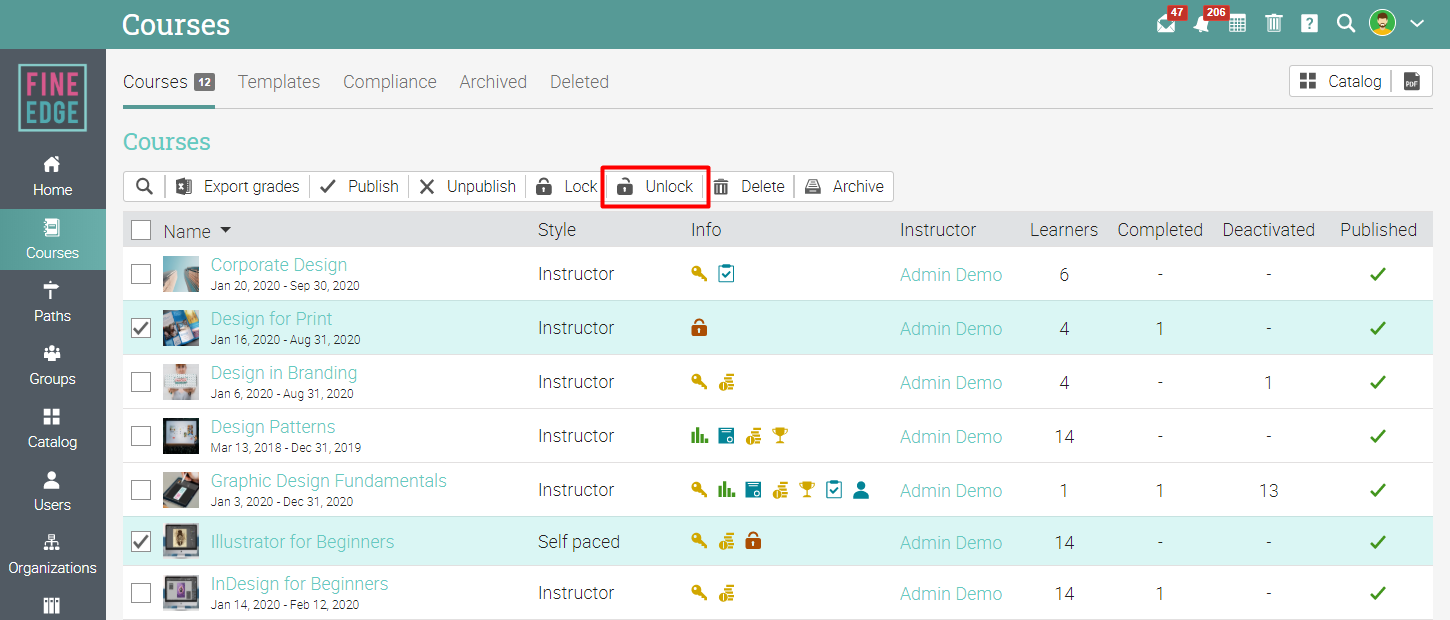Switch to the Deleted tab
Screen dimensions: 1450x620
click(579, 82)
